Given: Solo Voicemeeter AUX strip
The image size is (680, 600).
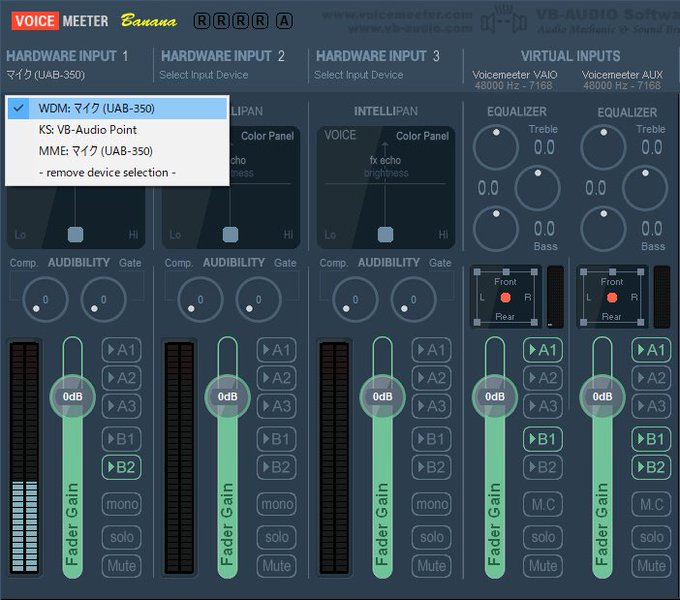Looking at the screenshot, I should tap(651, 537).
